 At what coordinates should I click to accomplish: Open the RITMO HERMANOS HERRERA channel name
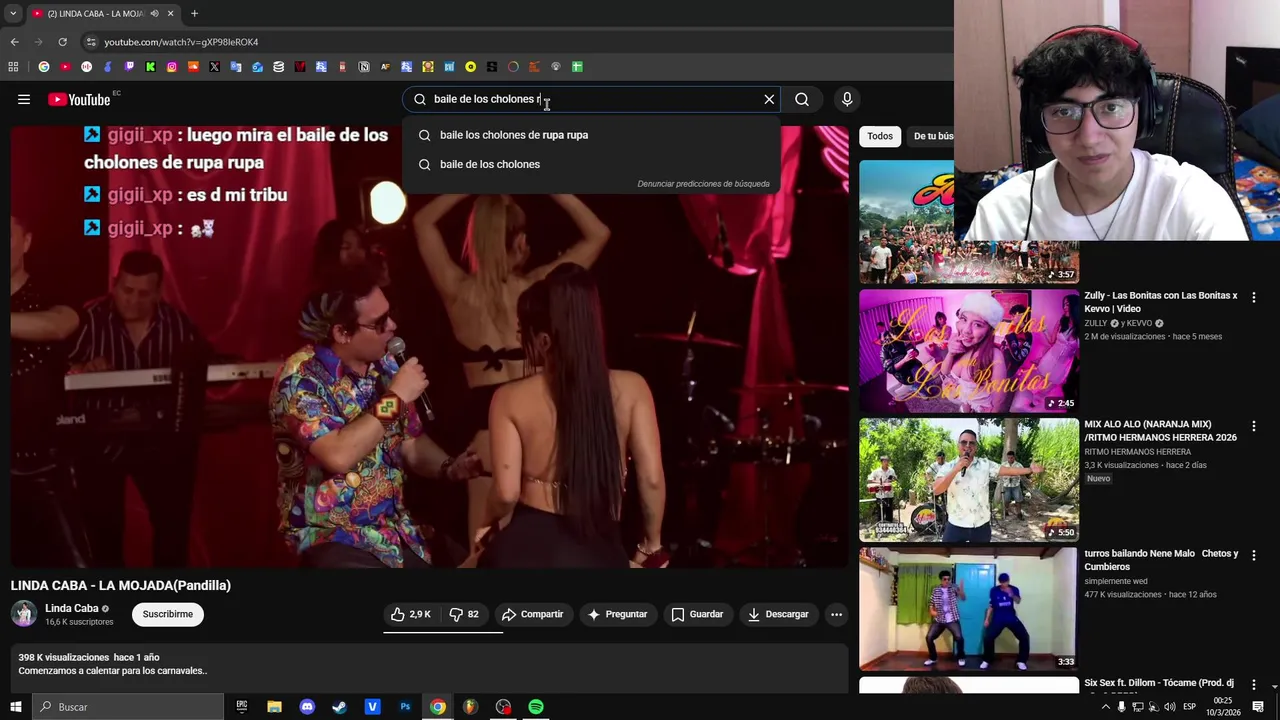1137,452
